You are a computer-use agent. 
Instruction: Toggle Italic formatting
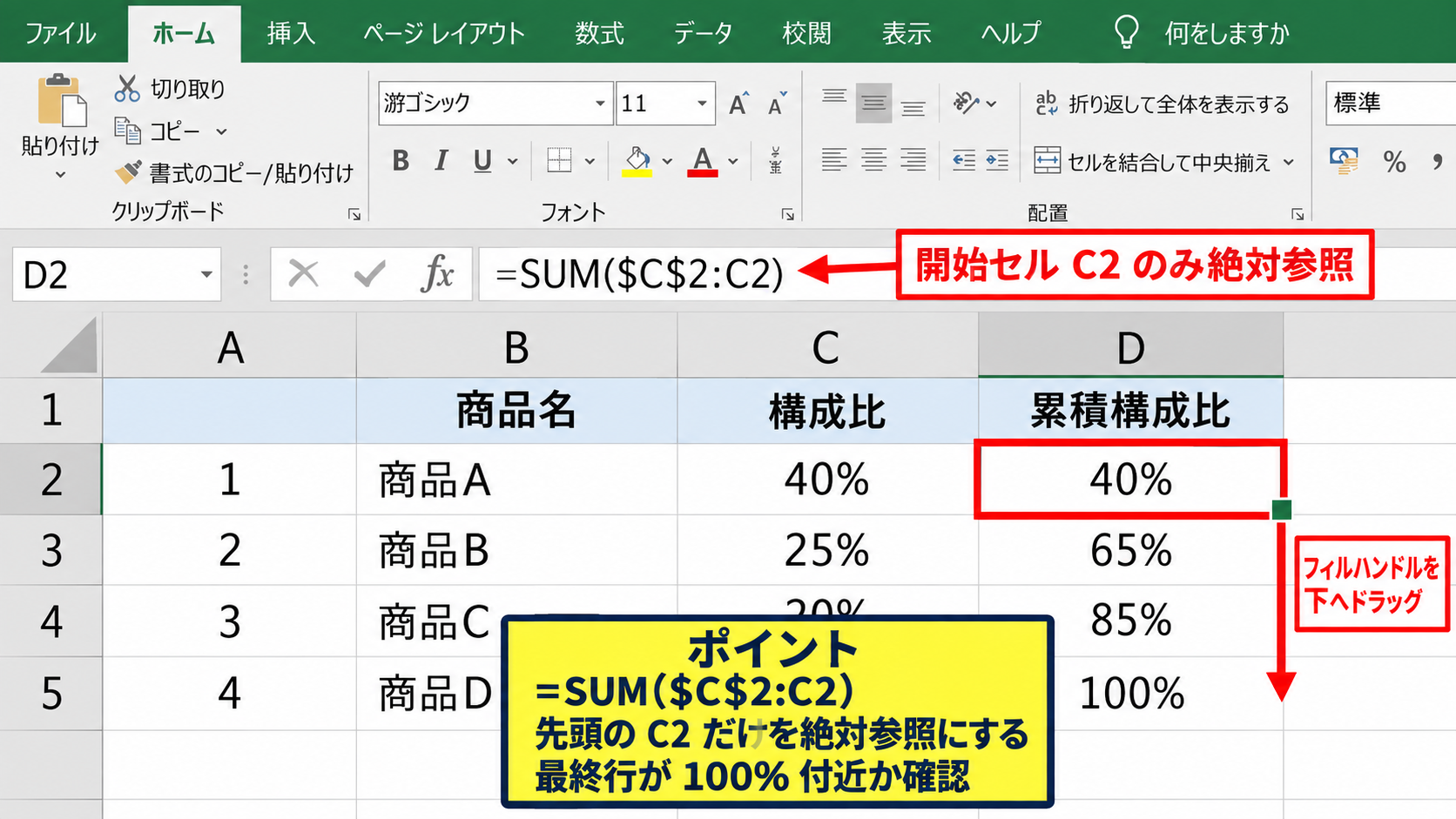[442, 160]
